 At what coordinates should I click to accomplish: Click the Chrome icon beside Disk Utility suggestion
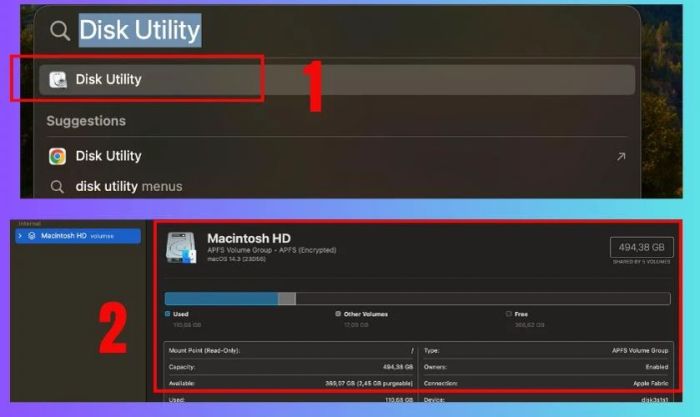click(58, 156)
